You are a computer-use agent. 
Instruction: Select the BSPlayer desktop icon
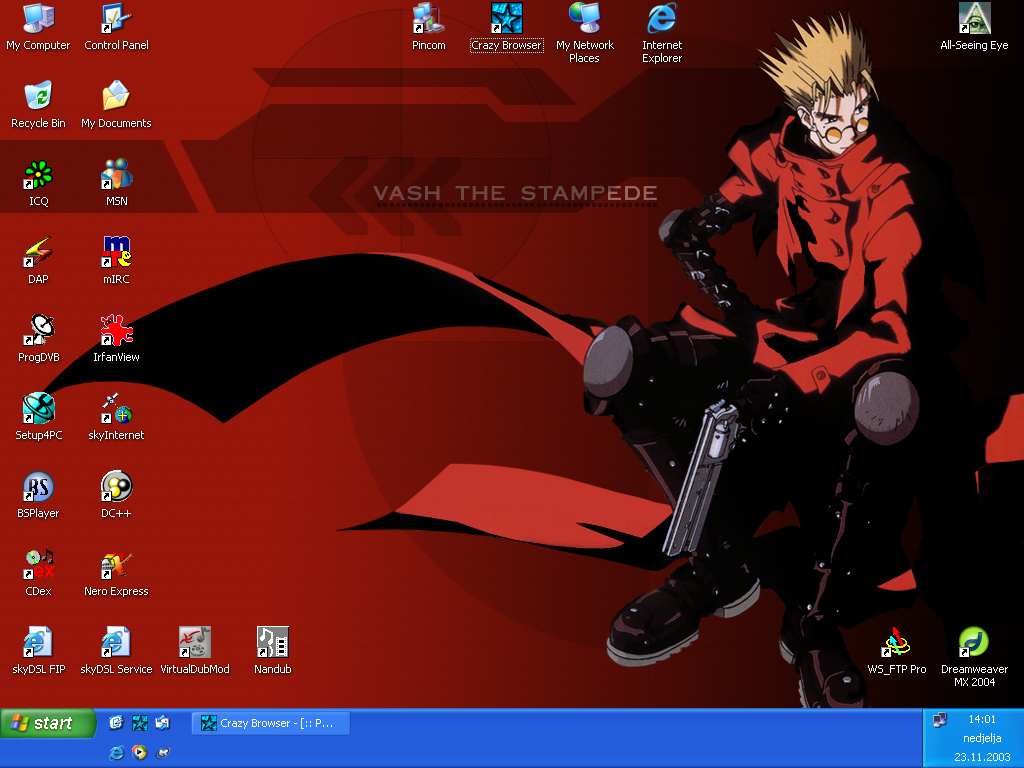(38, 488)
